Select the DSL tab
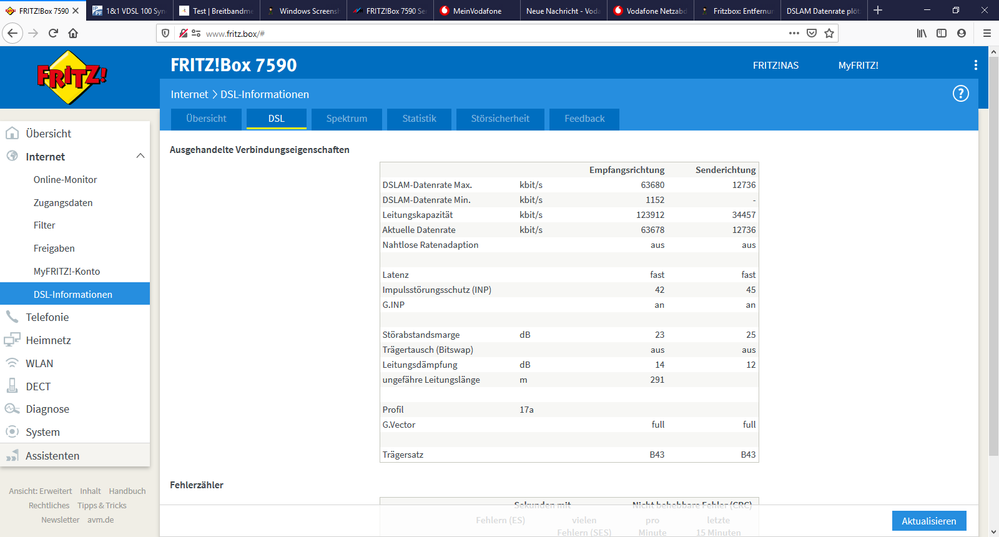 [277, 118]
